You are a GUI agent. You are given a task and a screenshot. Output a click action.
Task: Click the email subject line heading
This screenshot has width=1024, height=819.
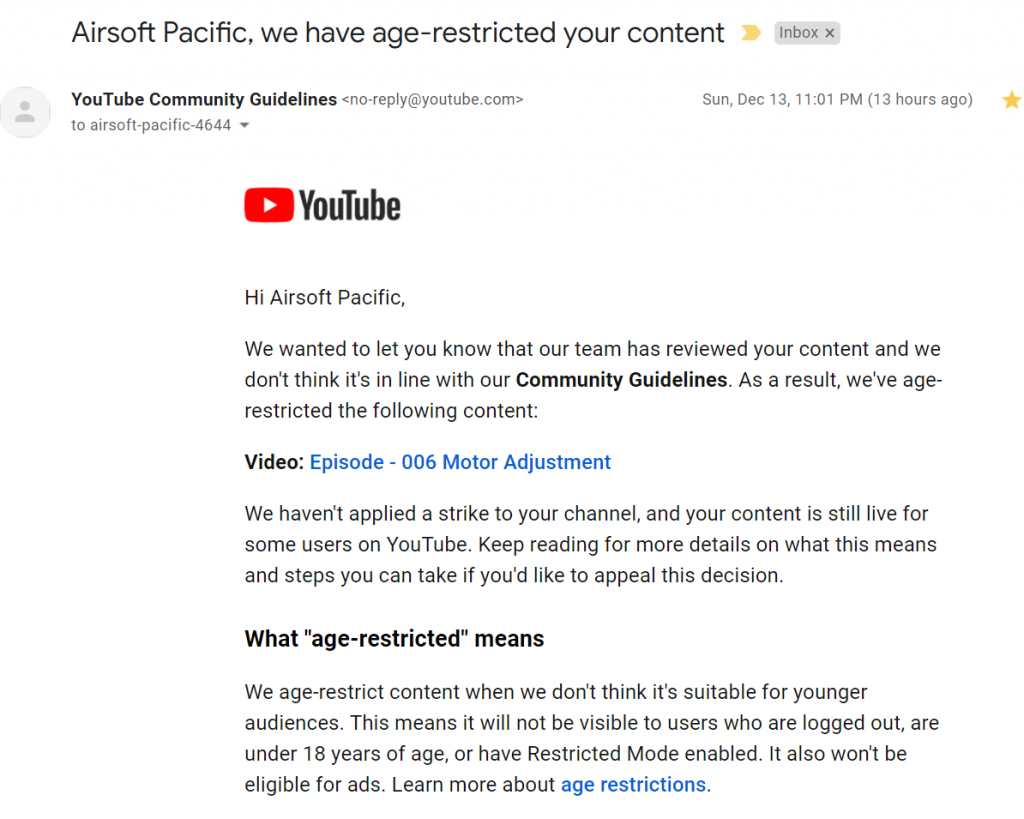pos(398,33)
